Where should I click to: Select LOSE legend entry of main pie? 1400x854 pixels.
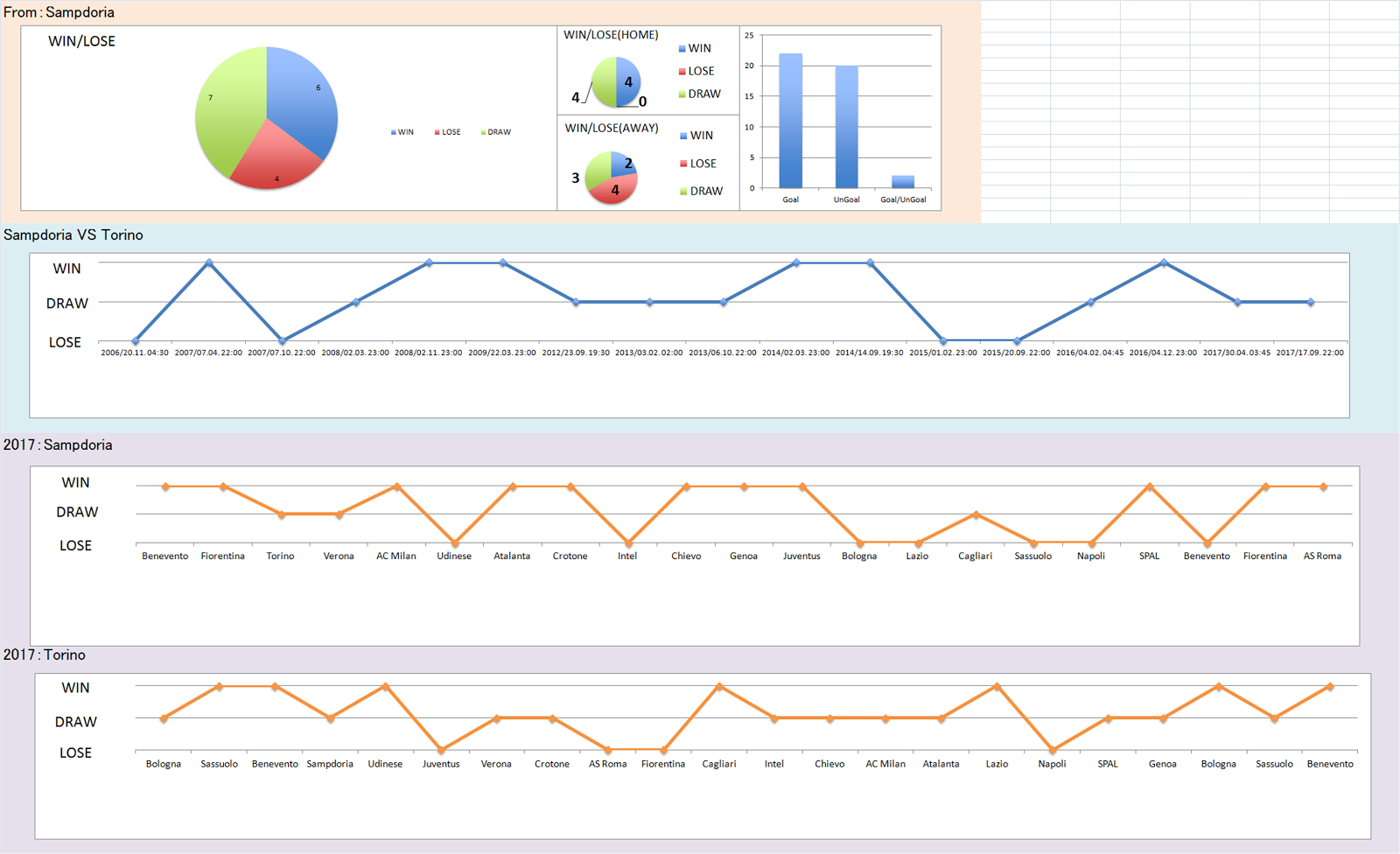pos(447,132)
